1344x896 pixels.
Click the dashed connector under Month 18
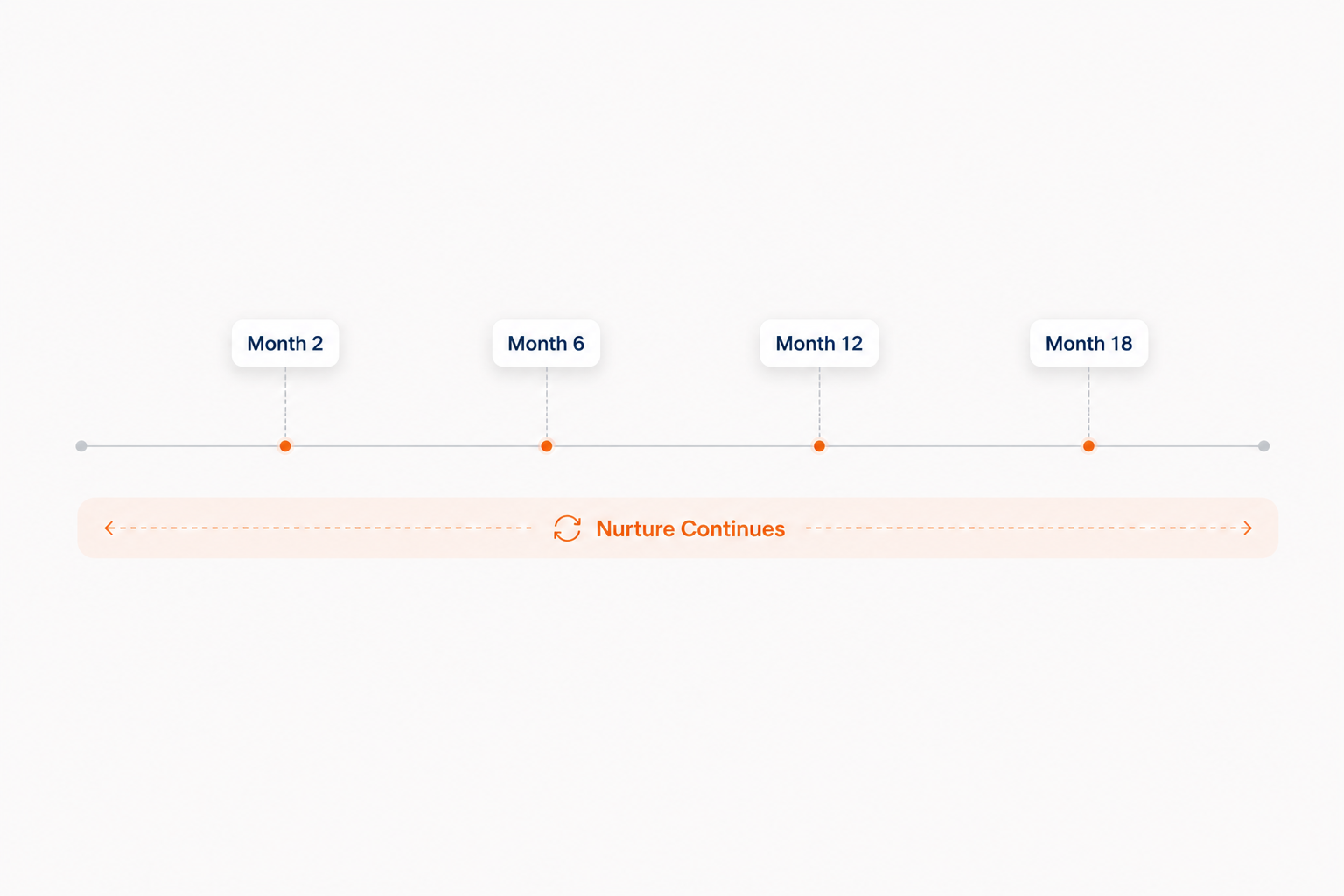1088,403
